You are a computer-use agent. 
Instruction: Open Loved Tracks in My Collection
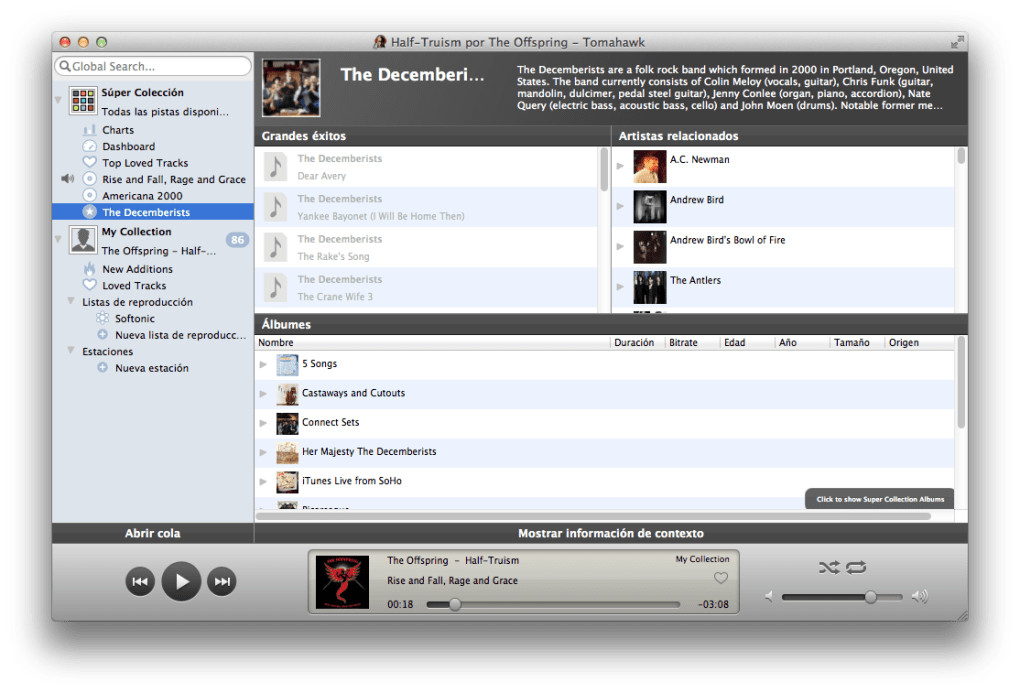[134, 286]
